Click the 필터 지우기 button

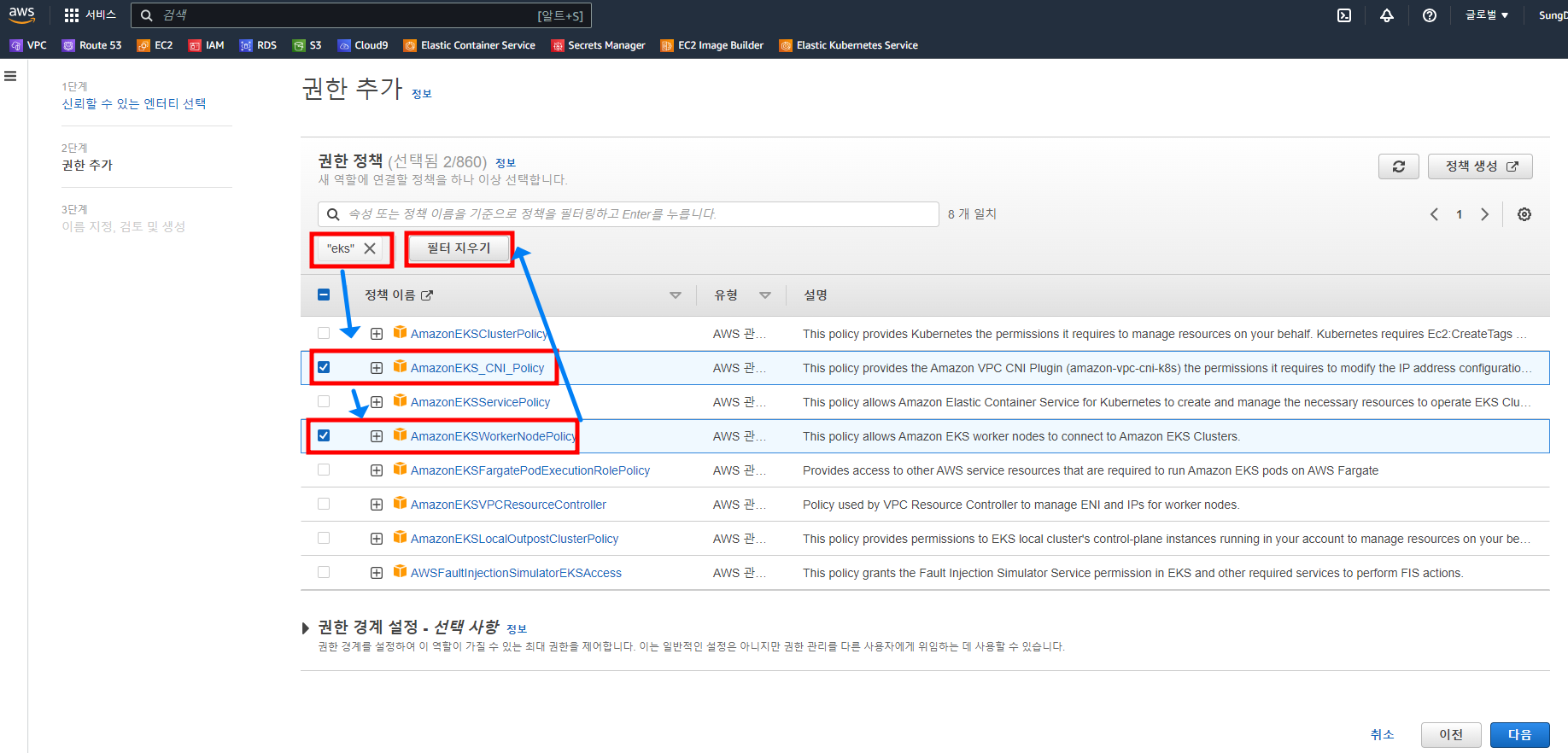coord(459,248)
